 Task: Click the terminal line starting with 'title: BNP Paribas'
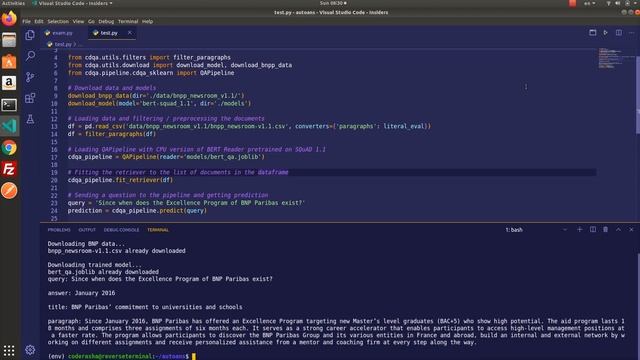[x=145, y=307]
